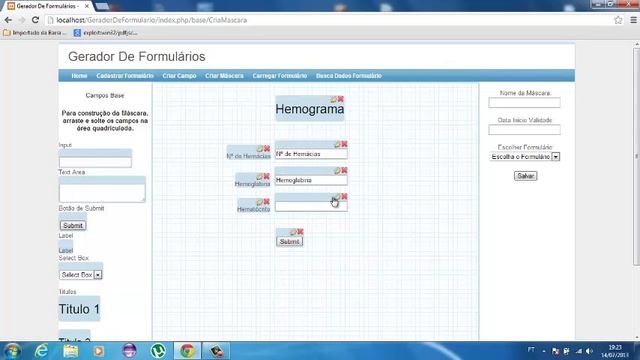
Task: Edit the Hematócrito label
Action: coord(259,202)
